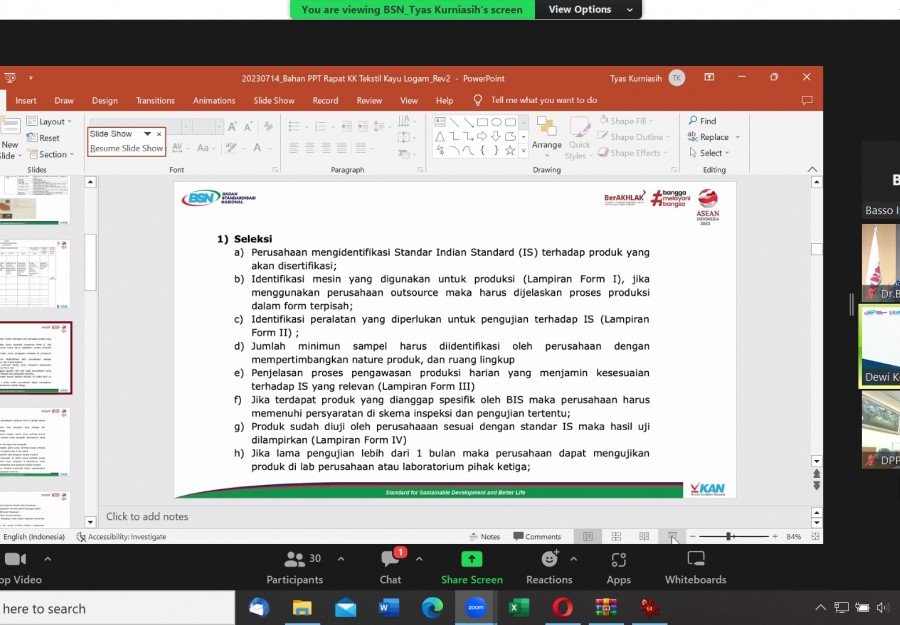Switch to the Review ribbon tab
This screenshot has height=625, width=900.
coord(369,101)
